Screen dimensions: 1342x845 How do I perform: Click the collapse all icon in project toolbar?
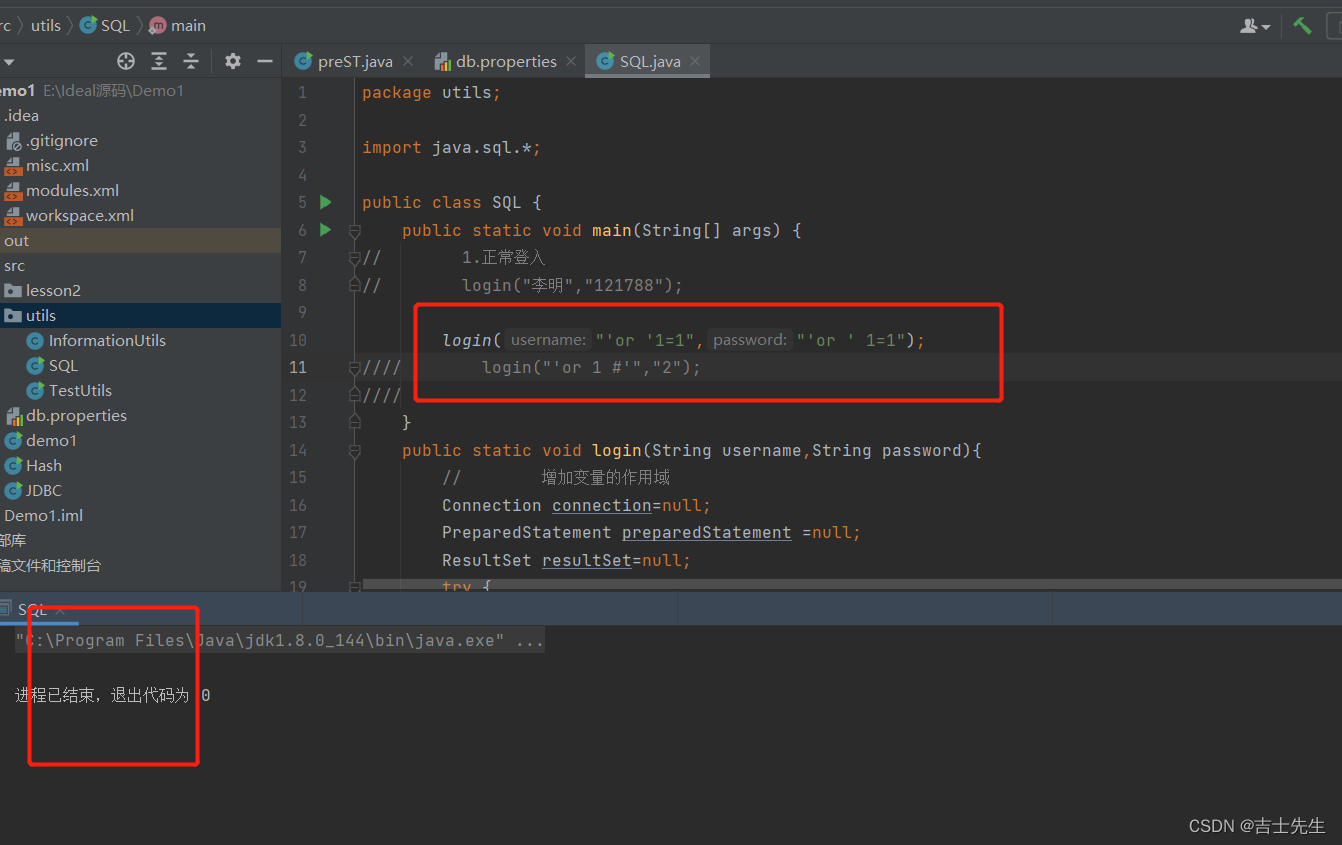[191, 61]
